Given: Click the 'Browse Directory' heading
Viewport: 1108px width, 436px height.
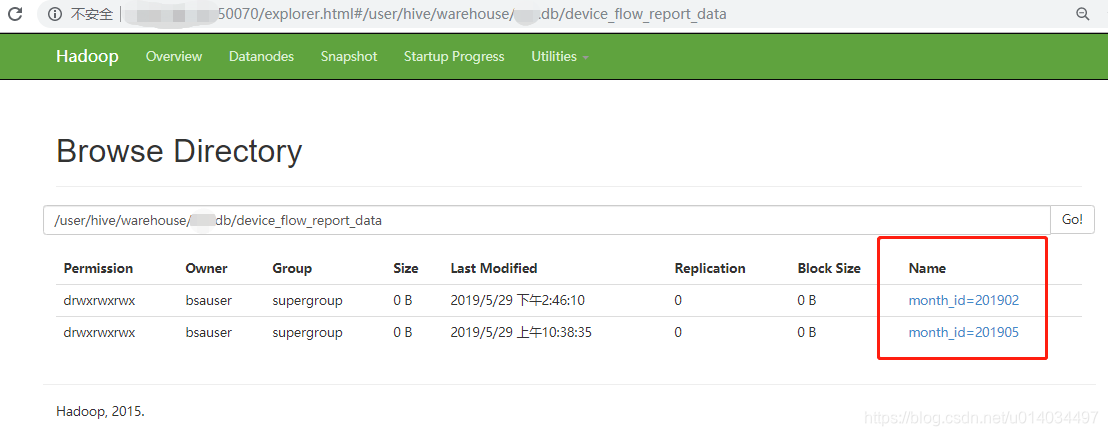Looking at the screenshot, I should pyautogui.click(x=179, y=151).
